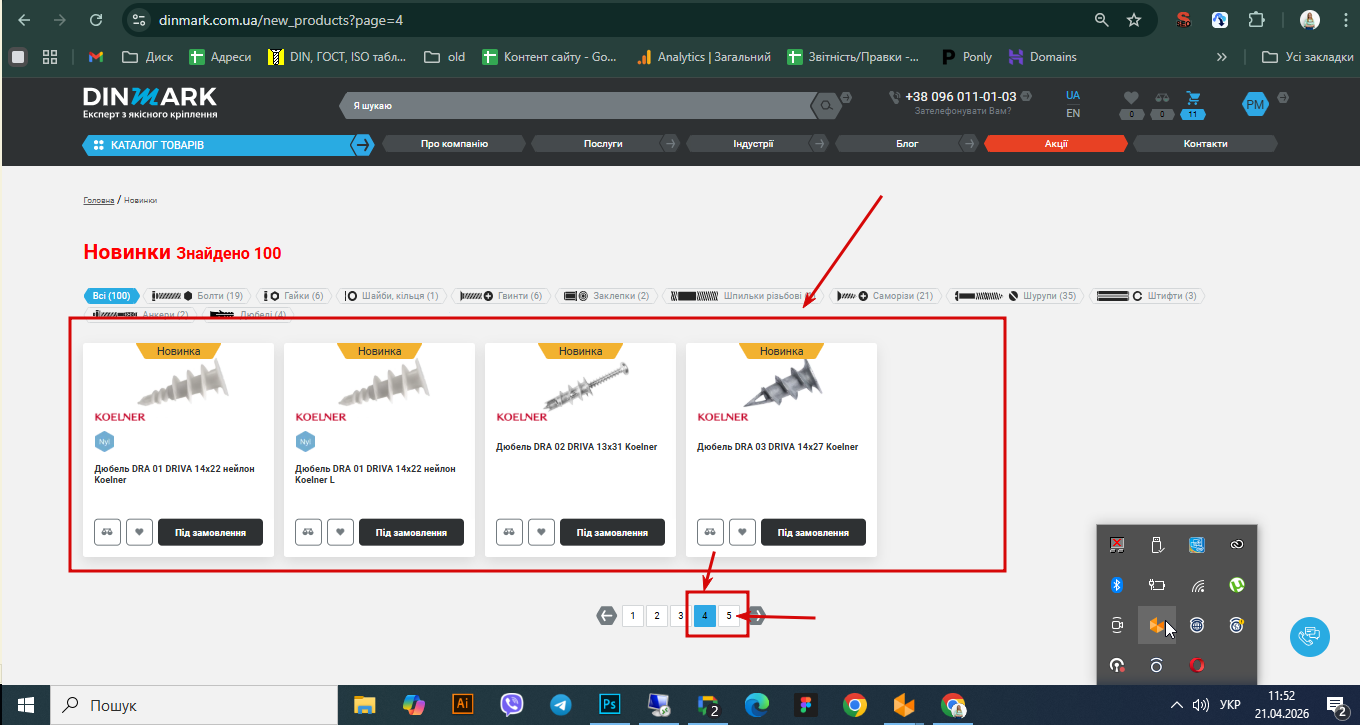Open the shopping cart icon in header

click(x=1192, y=98)
